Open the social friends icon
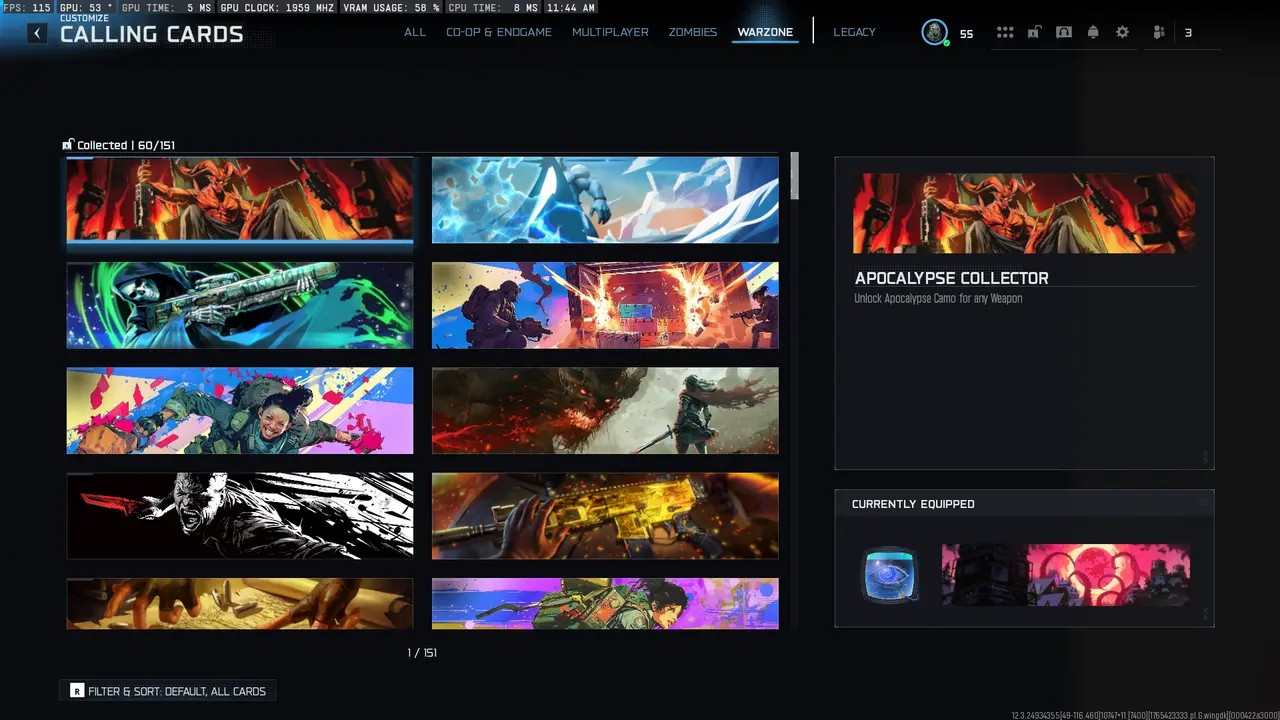 pos(1159,32)
